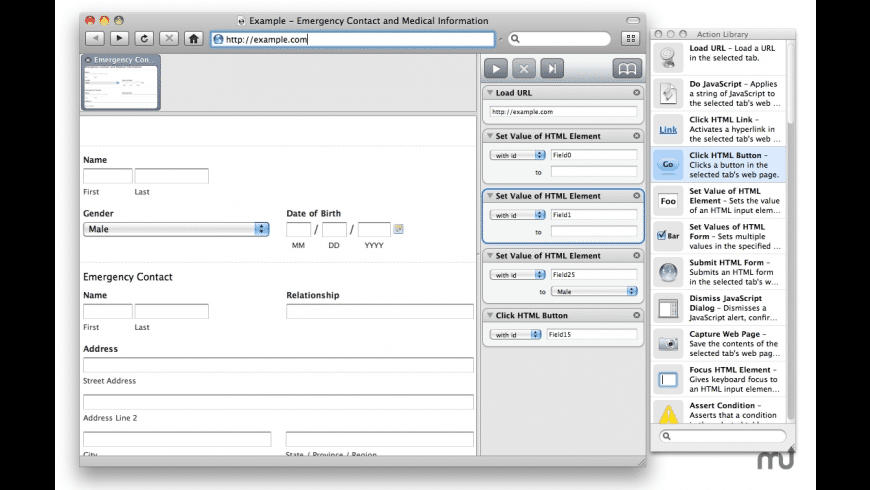Image resolution: width=870 pixels, height=490 pixels.
Task: Remove the Click HTML Button action
Action: (636, 315)
